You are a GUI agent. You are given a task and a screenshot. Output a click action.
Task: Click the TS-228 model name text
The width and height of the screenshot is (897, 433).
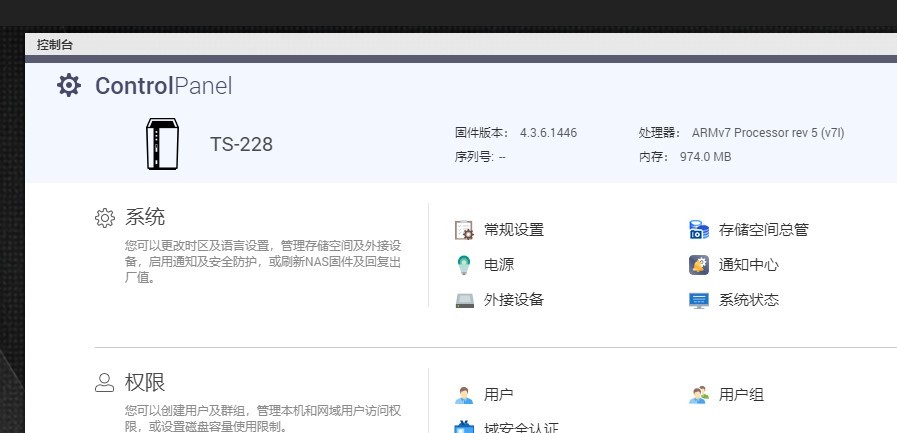pyautogui.click(x=241, y=144)
